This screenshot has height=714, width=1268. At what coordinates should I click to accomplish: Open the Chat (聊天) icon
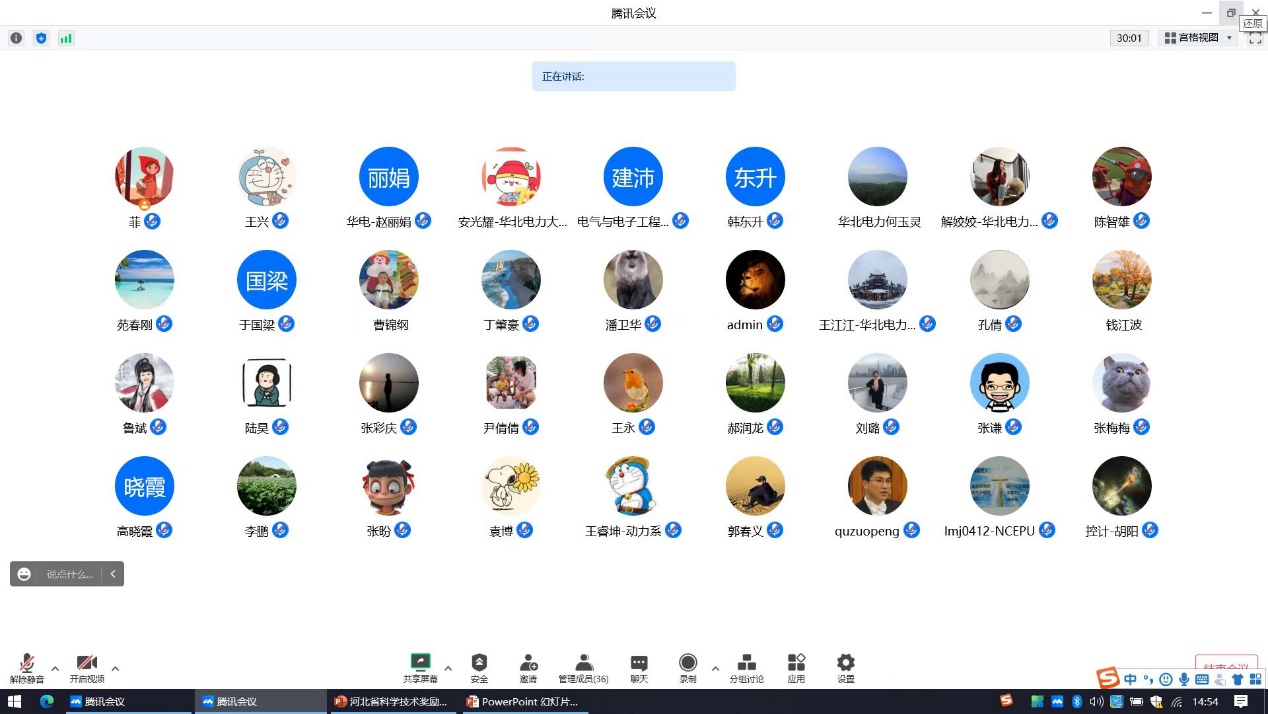click(x=639, y=666)
